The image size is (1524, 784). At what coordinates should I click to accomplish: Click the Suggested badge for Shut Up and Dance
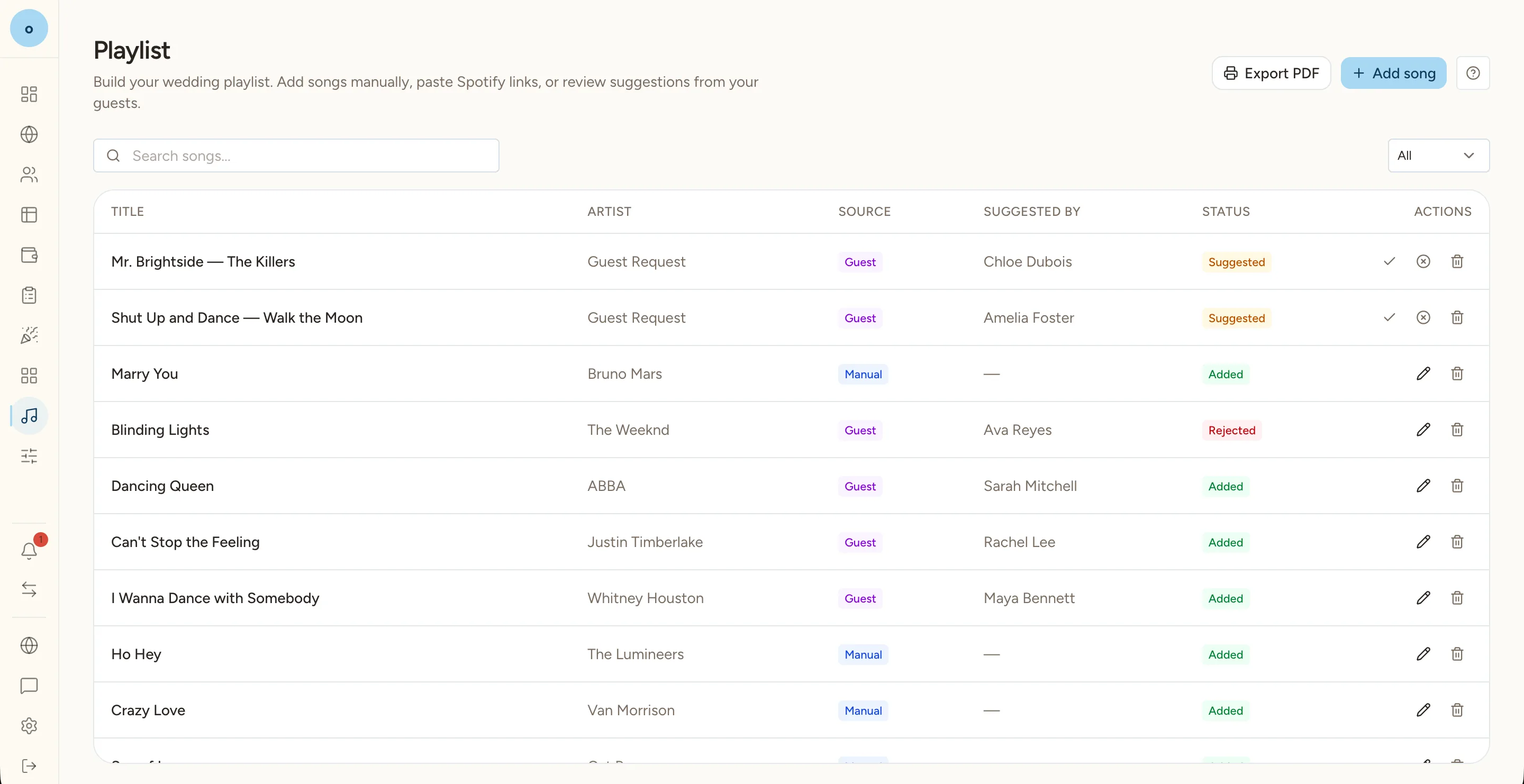pyautogui.click(x=1237, y=318)
